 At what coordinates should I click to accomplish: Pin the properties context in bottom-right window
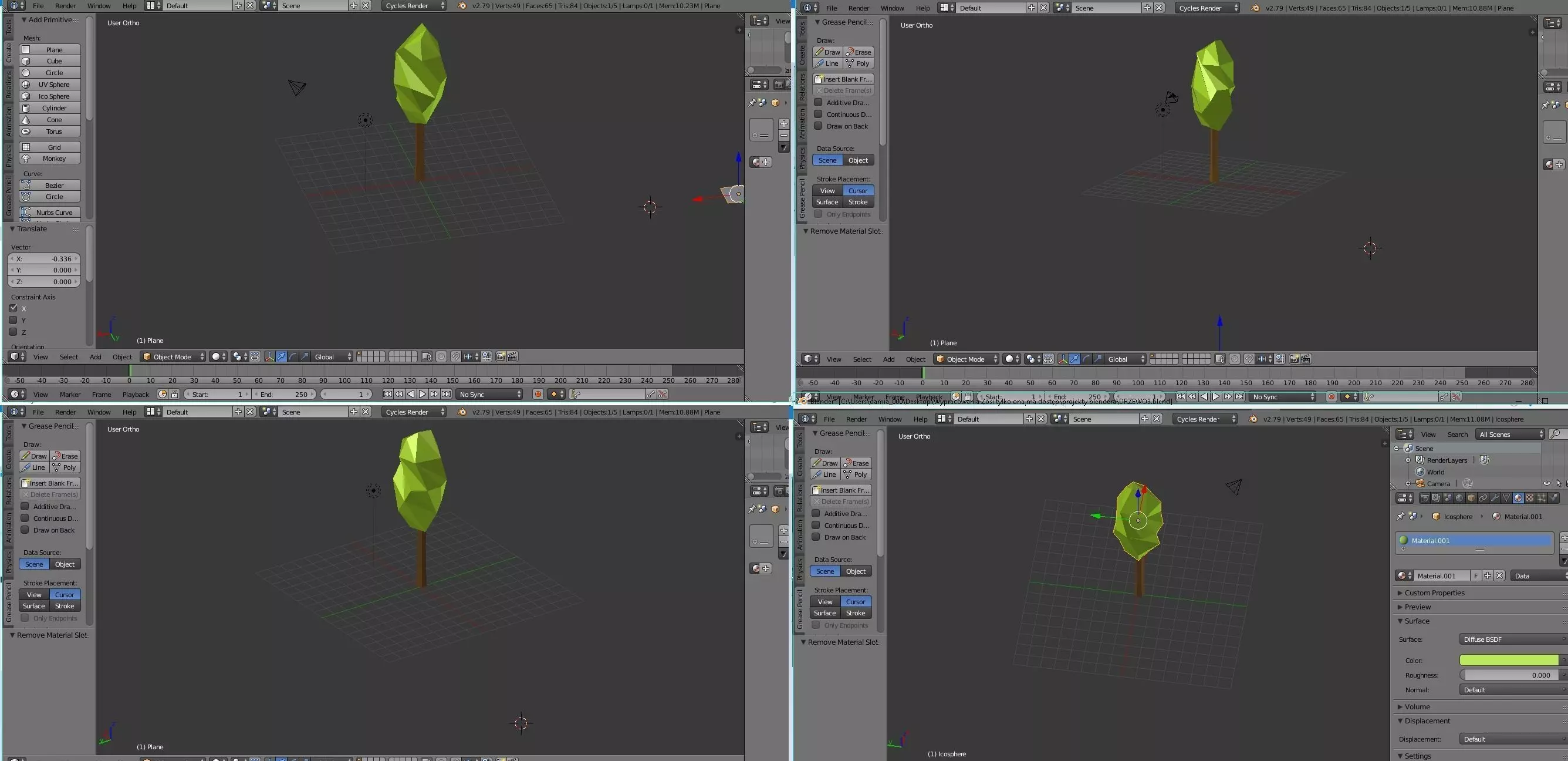point(1401,516)
